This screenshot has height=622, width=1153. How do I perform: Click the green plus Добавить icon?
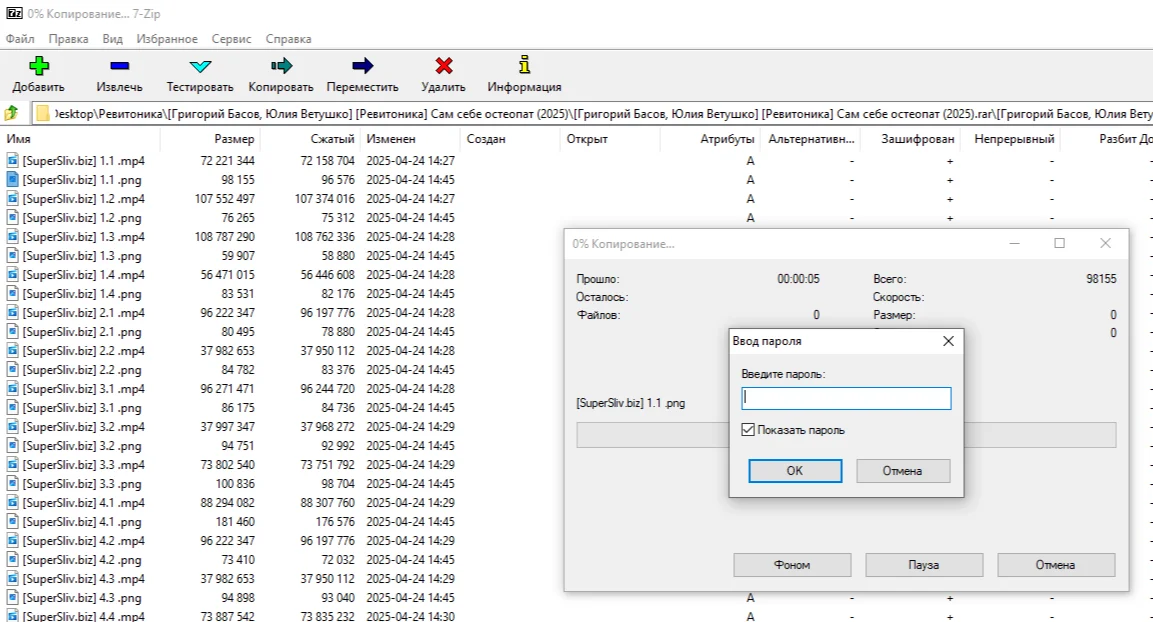(38, 66)
